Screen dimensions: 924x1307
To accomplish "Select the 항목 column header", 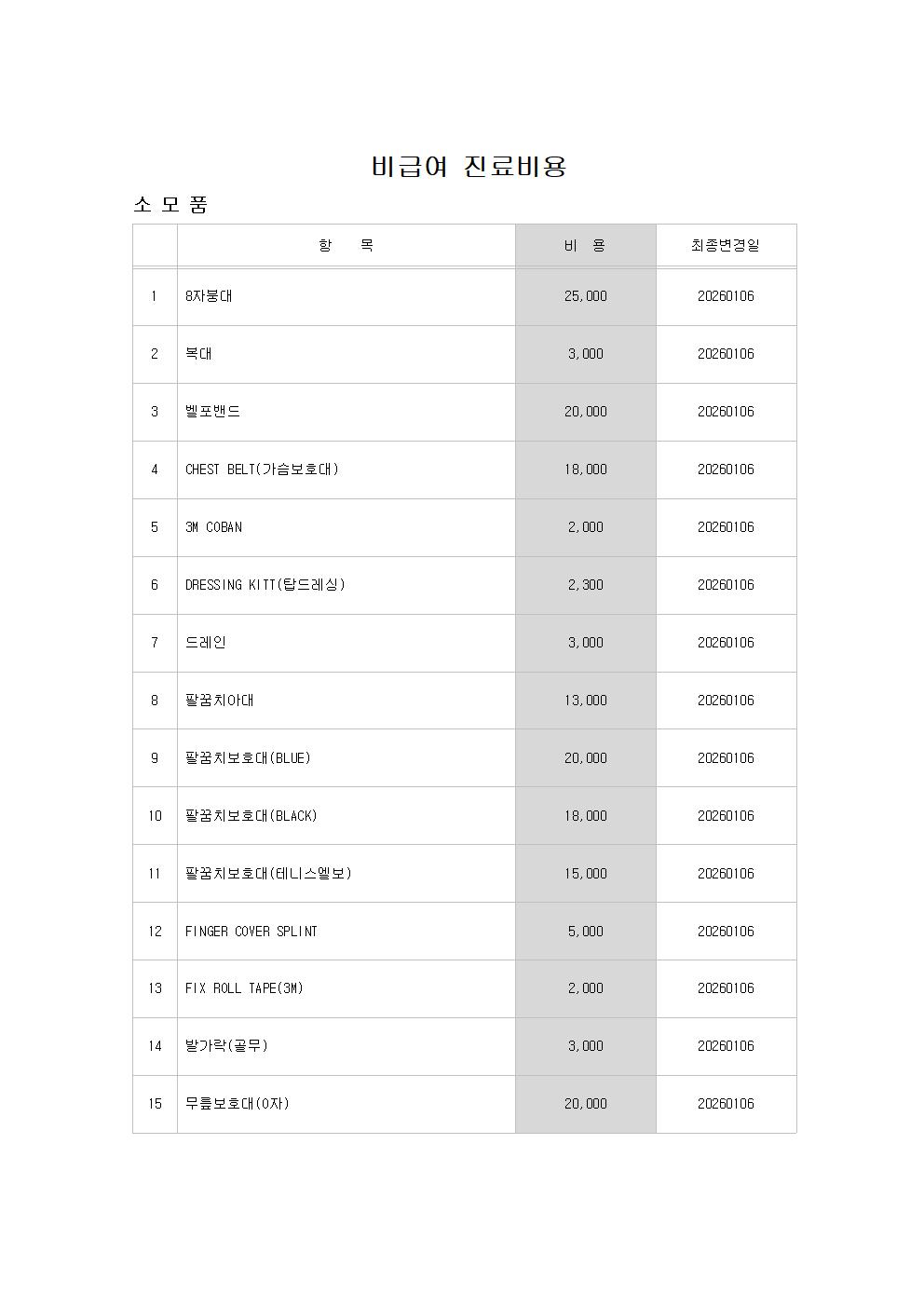I will [346, 245].
